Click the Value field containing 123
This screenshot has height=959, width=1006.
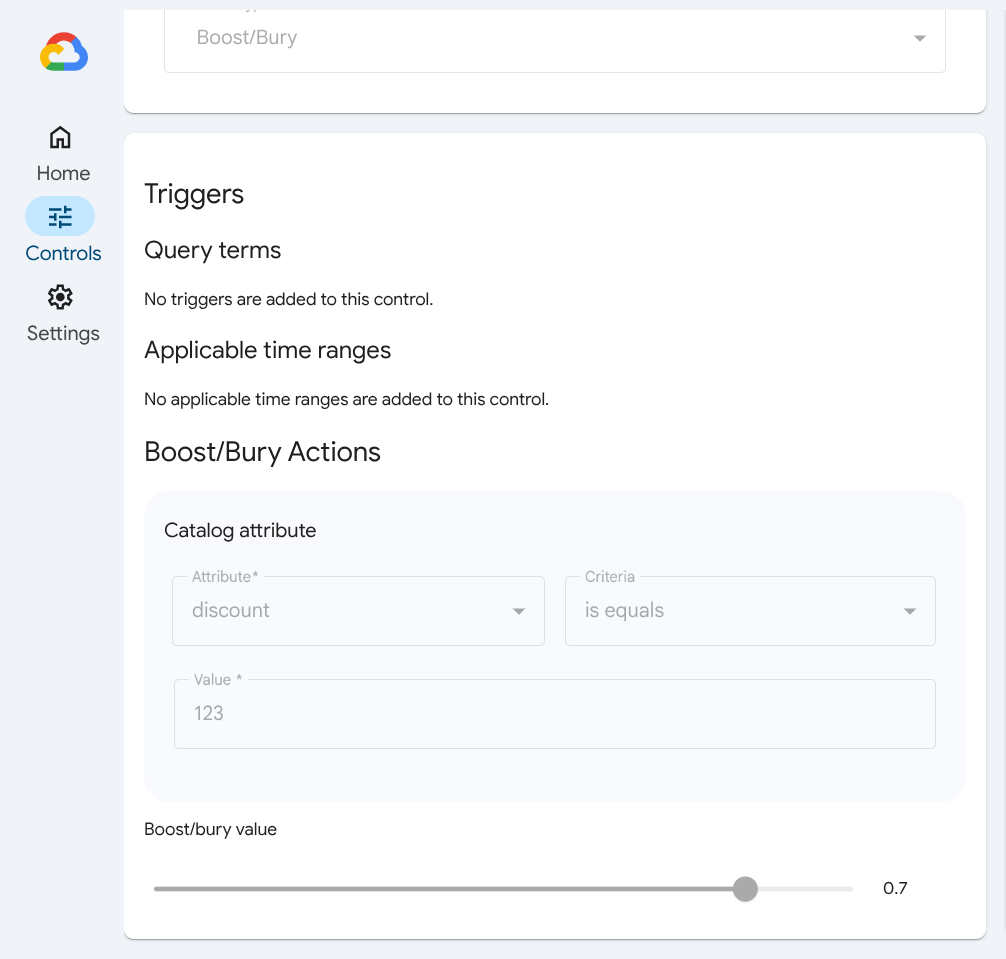tap(554, 714)
